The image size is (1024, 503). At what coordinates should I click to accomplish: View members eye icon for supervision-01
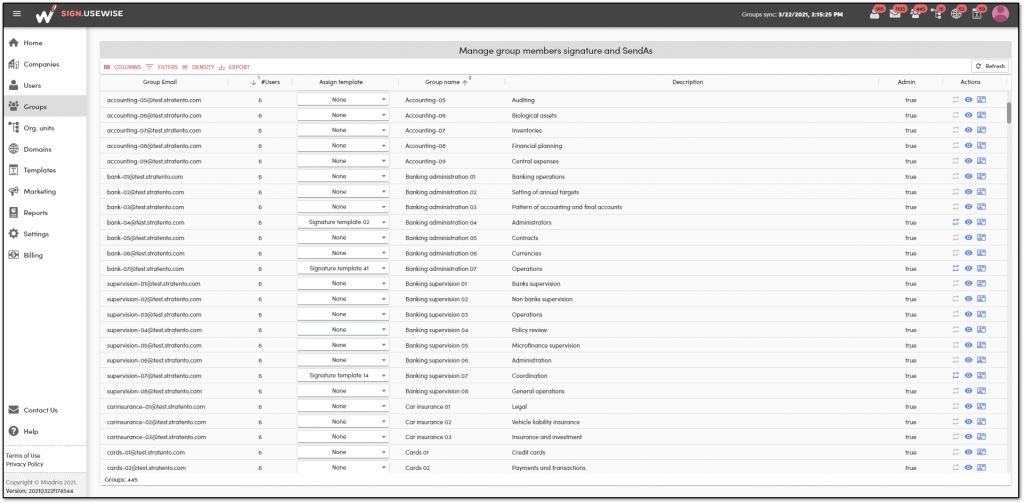tap(968, 284)
